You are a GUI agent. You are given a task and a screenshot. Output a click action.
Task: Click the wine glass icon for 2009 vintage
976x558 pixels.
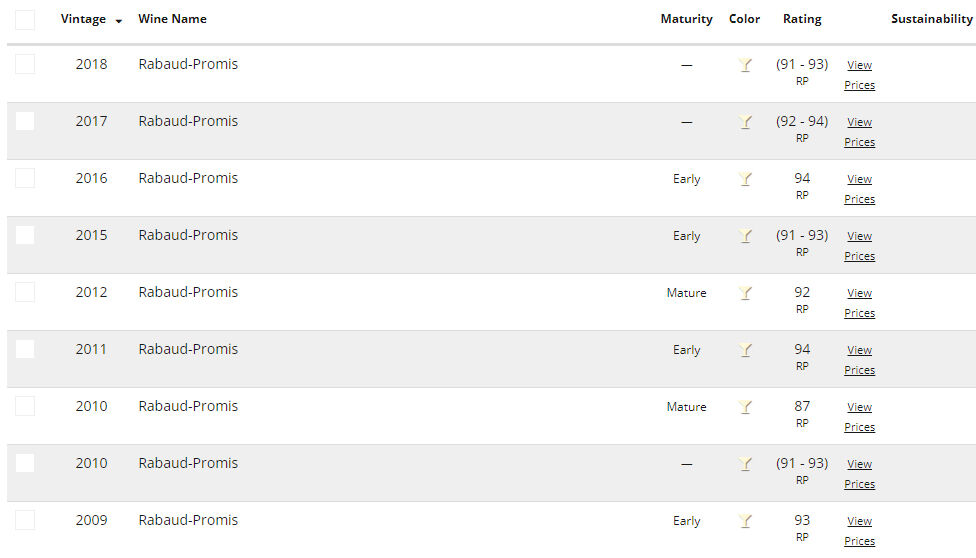pos(745,521)
